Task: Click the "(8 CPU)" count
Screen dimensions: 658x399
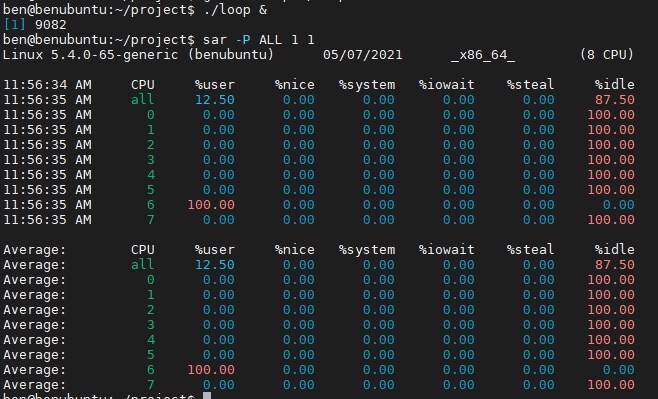Action: (x=607, y=55)
